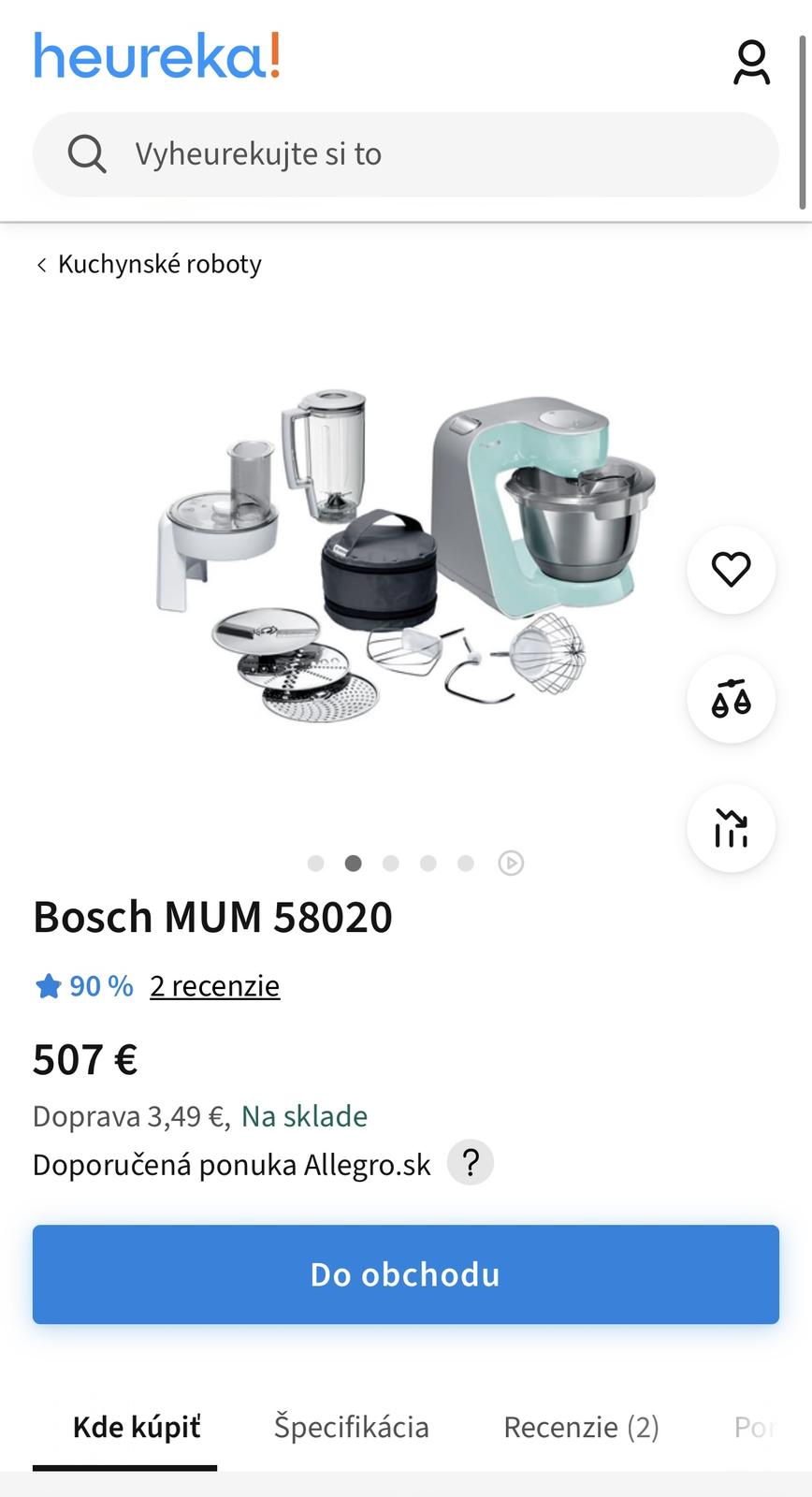The width and height of the screenshot is (812, 1497).
Task: Open the product comparison scales icon
Action: [731, 699]
